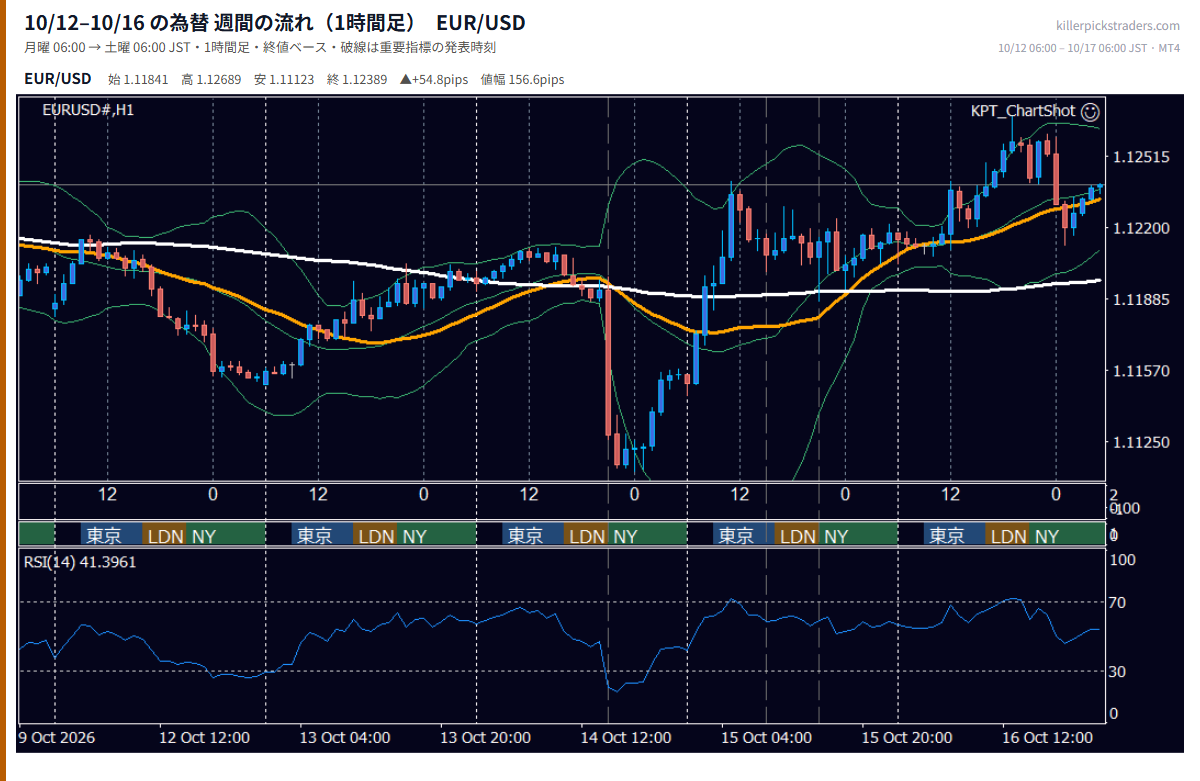Click the KPT_ChartShot indicator label
The height and width of the screenshot is (781, 1200).
[1023, 111]
